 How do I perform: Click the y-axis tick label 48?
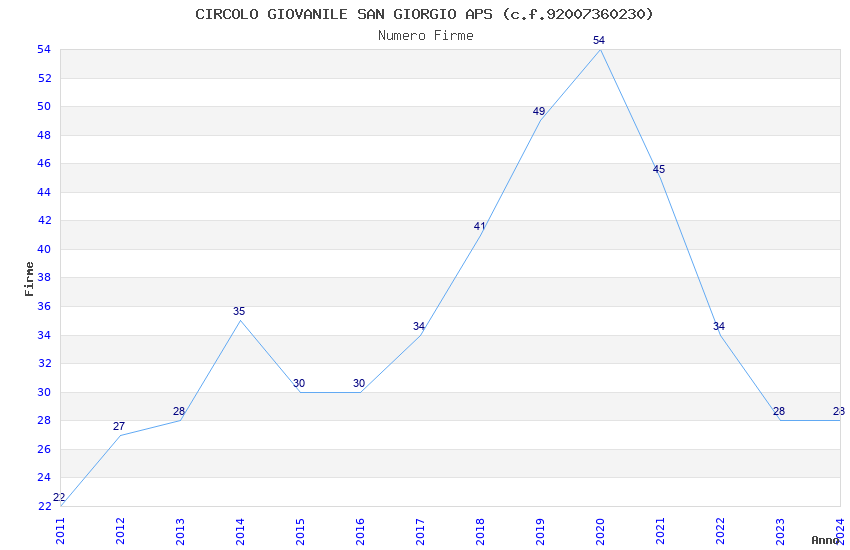tap(44, 135)
